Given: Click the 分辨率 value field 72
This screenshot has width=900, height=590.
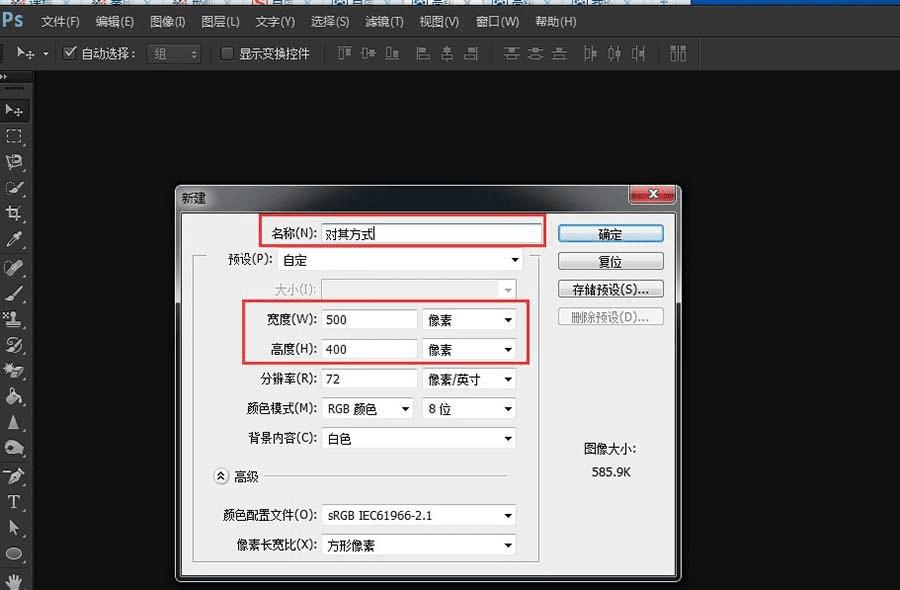Looking at the screenshot, I should pos(369,379).
